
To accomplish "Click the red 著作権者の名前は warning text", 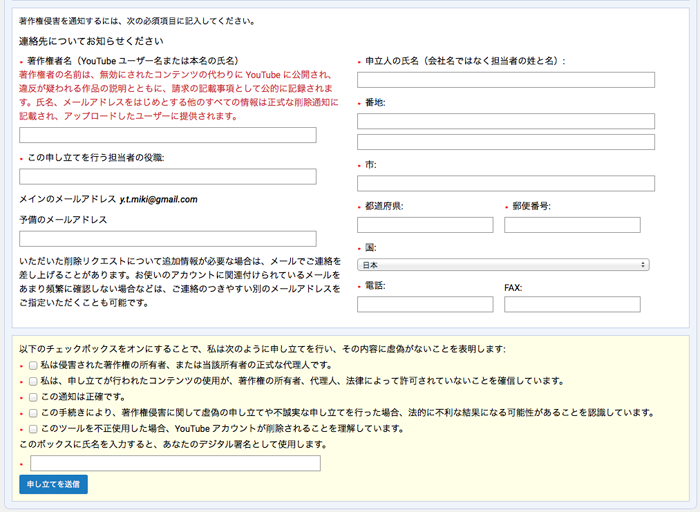I will pos(179,96).
